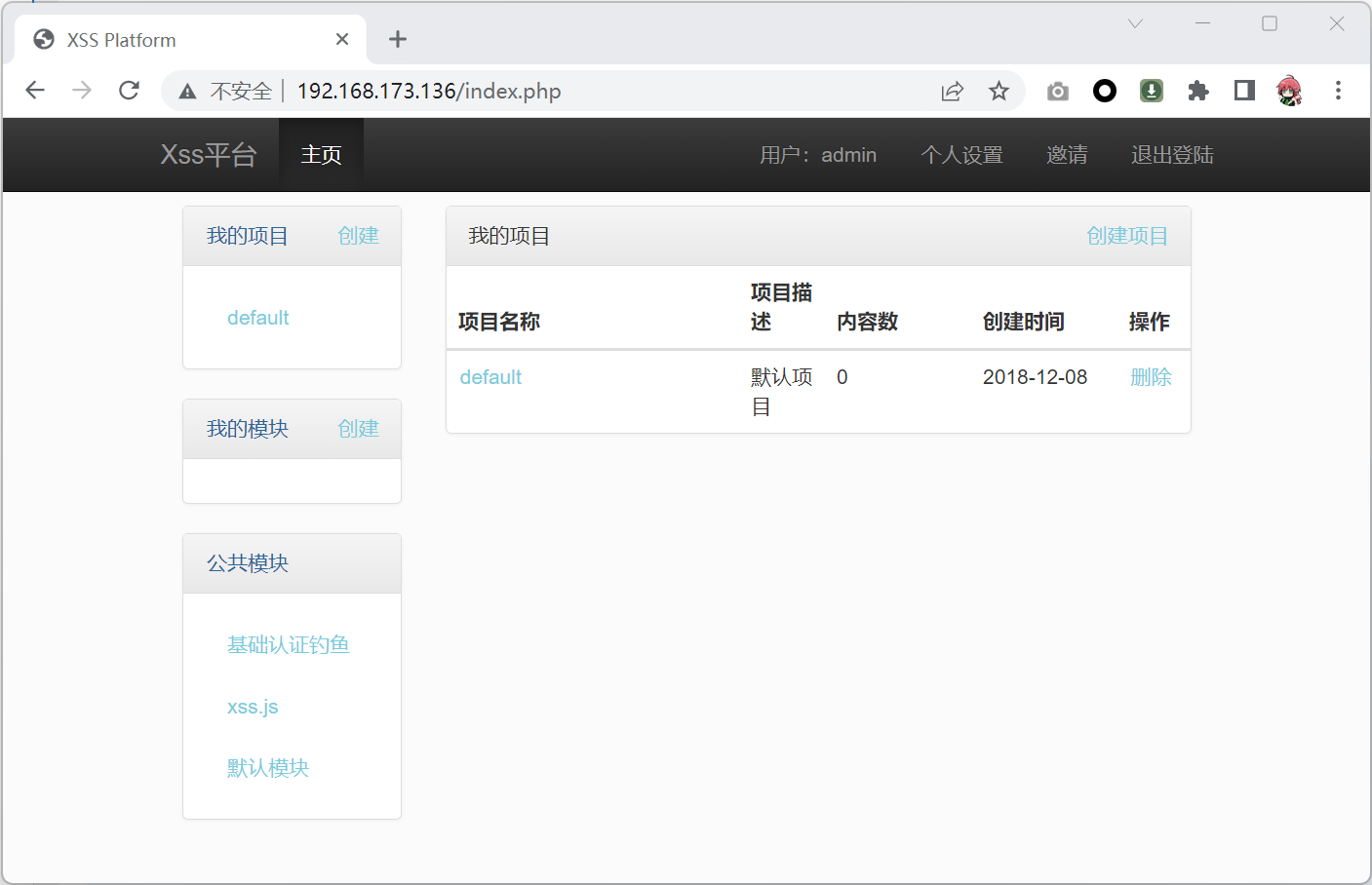Open the user profile avatar
Image resolution: width=1372 pixels, height=885 pixels.
coord(1289,91)
